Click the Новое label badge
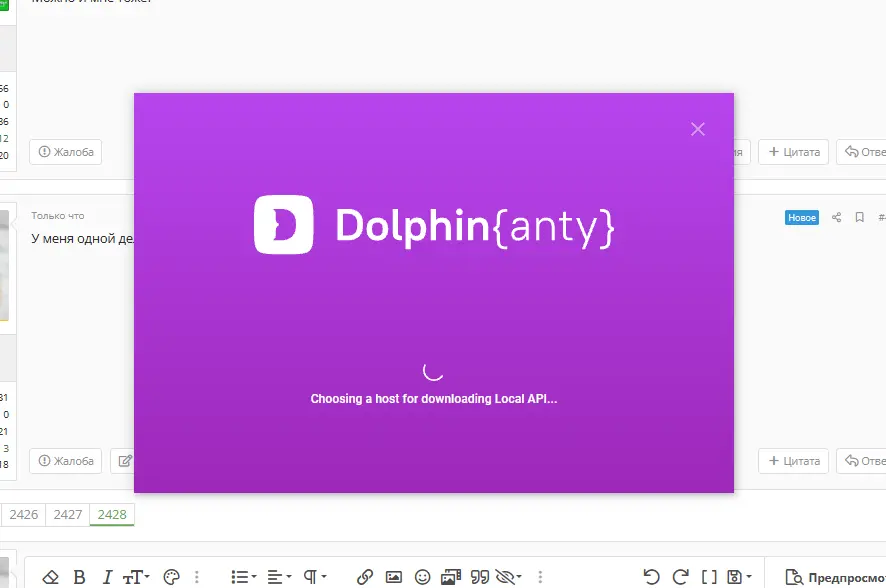 (x=802, y=217)
